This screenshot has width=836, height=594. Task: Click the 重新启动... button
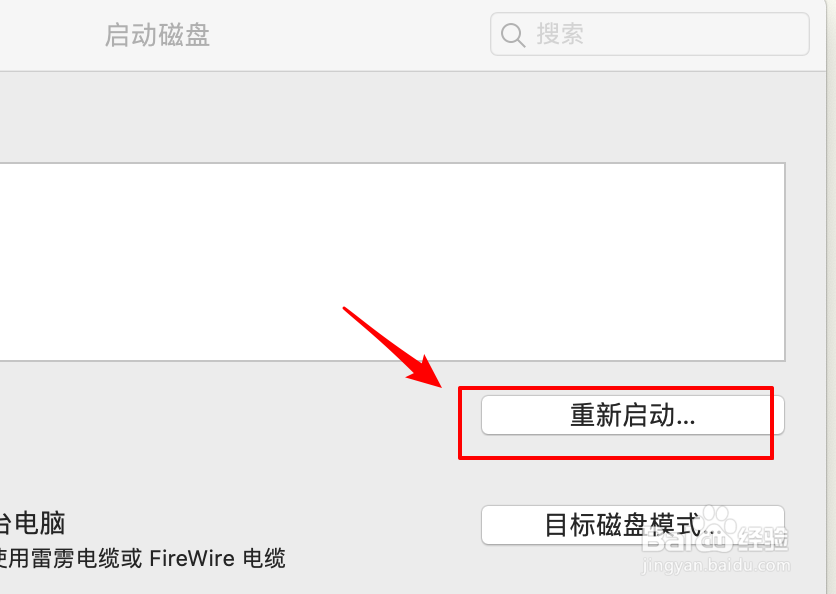click(632, 415)
